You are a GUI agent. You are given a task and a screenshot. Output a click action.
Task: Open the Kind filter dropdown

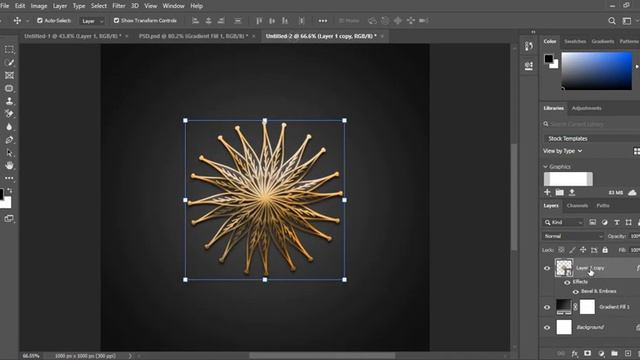point(563,222)
